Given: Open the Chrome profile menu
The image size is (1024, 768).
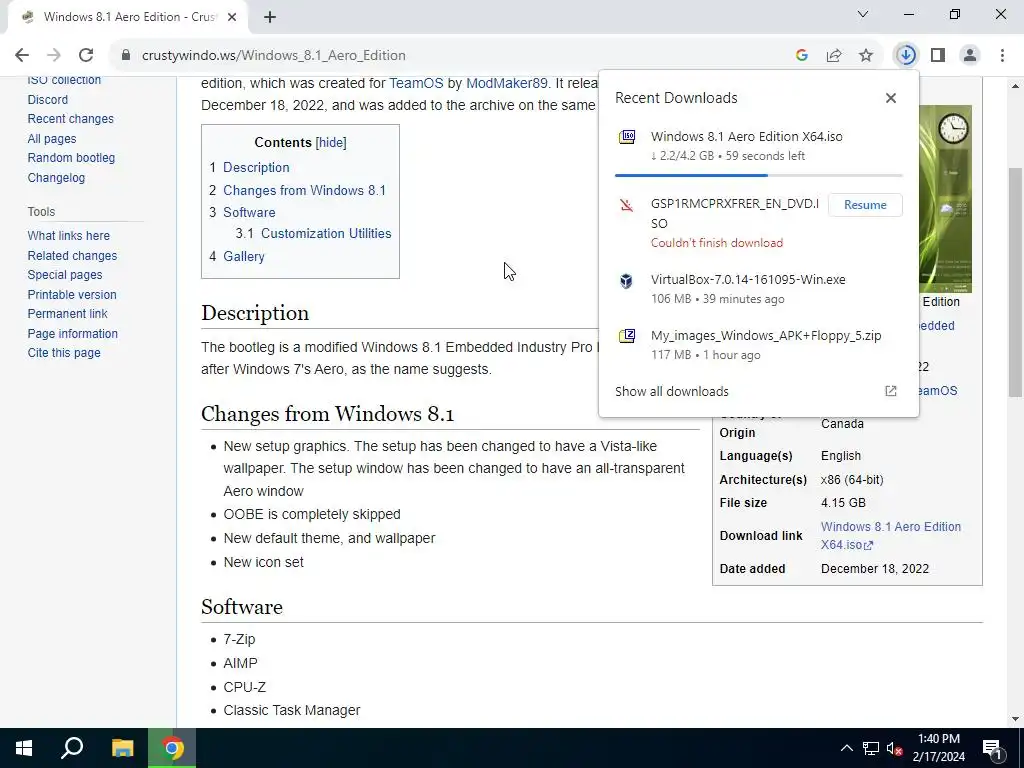Looking at the screenshot, I should point(970,56).
